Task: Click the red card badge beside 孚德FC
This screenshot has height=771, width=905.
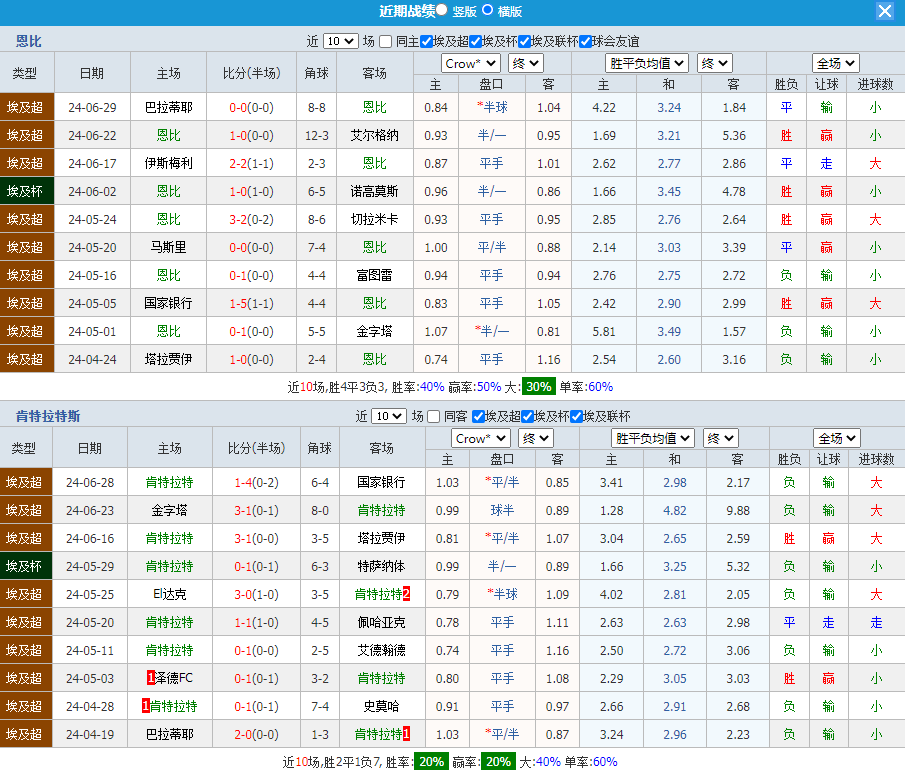Action: 151,678
